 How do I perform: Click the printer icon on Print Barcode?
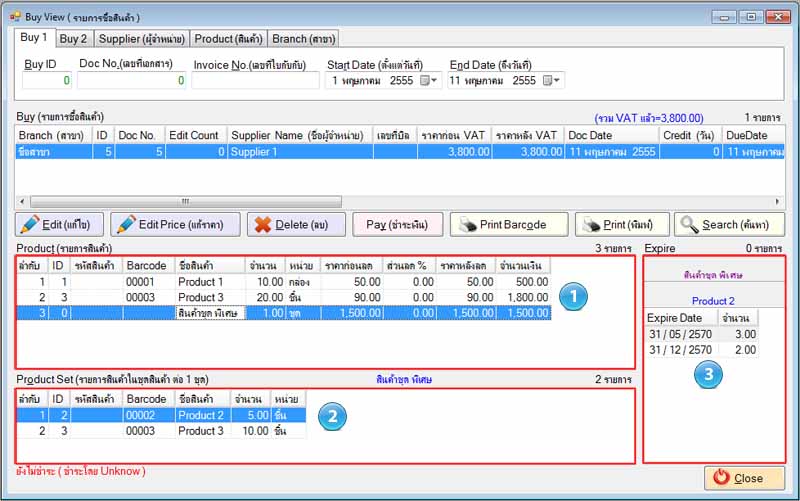467,224
